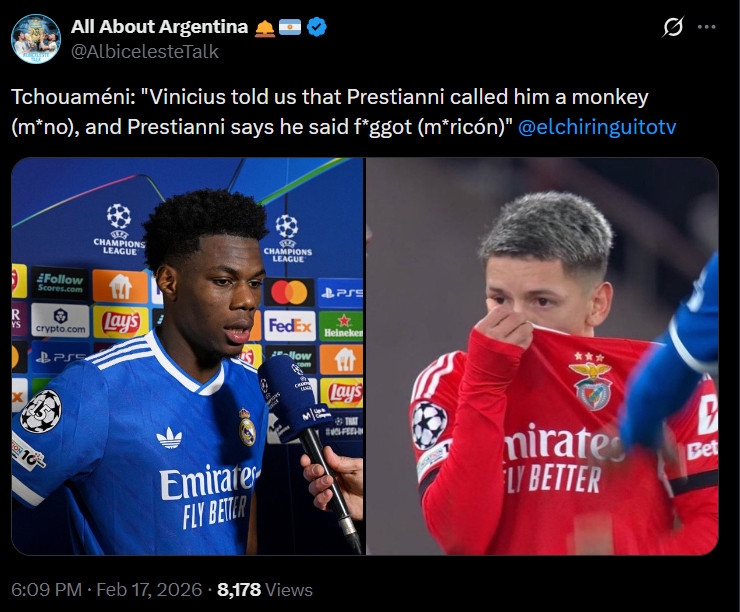This screenshot has height=612, width=740.
Task: Click the Heineken logo on sponsor board
Action: [342, 326]
